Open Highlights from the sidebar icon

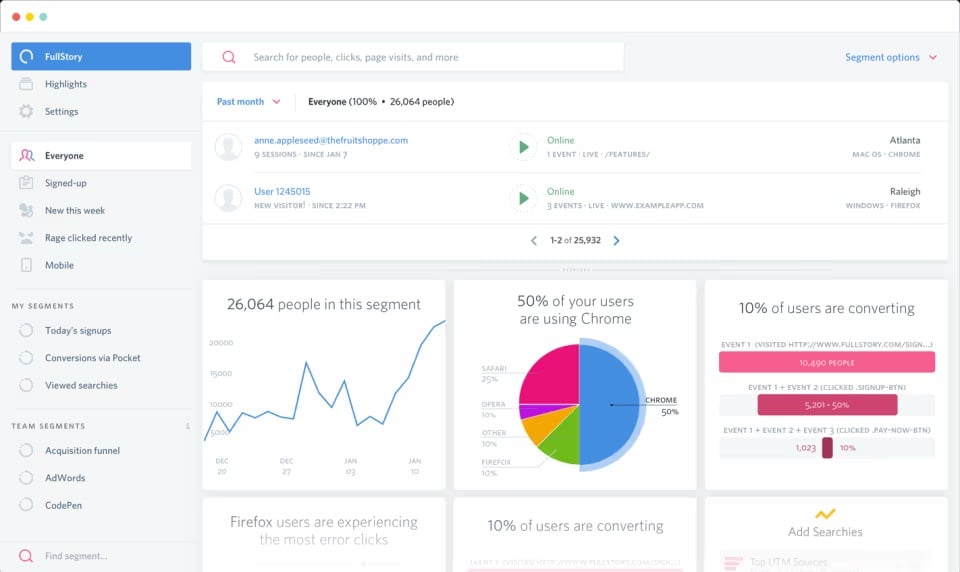[x=26, y=84]
